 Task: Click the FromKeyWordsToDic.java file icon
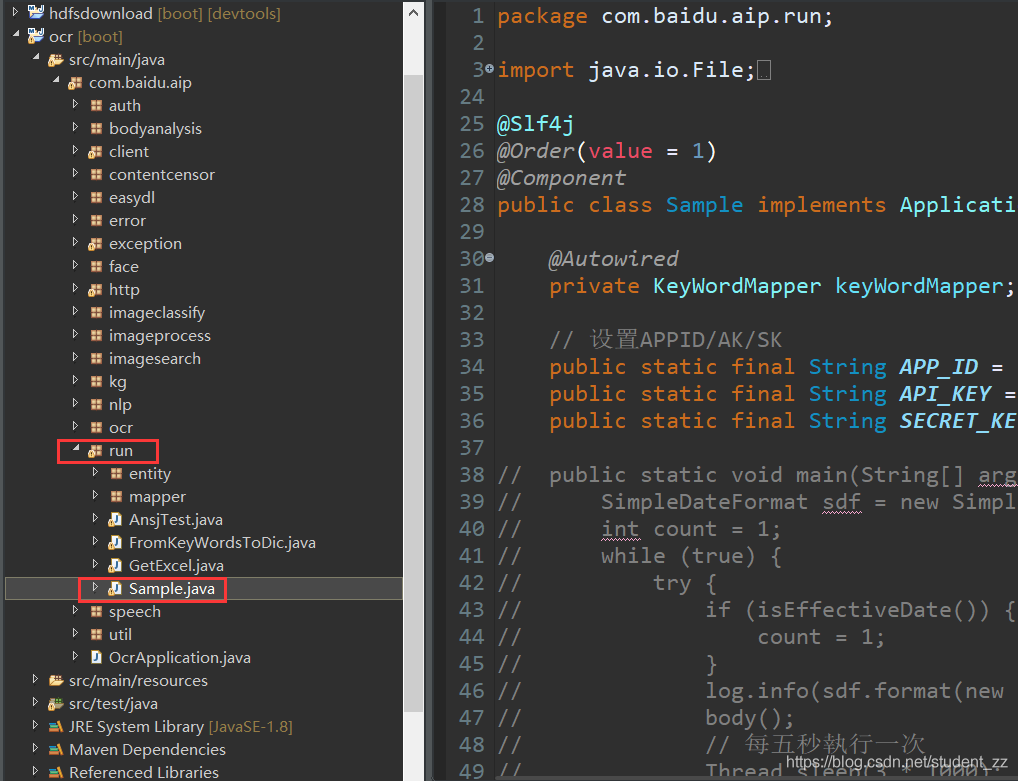115,542
